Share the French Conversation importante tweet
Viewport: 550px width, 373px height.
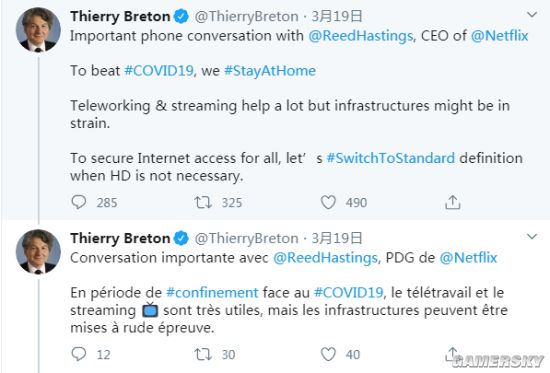452,354
